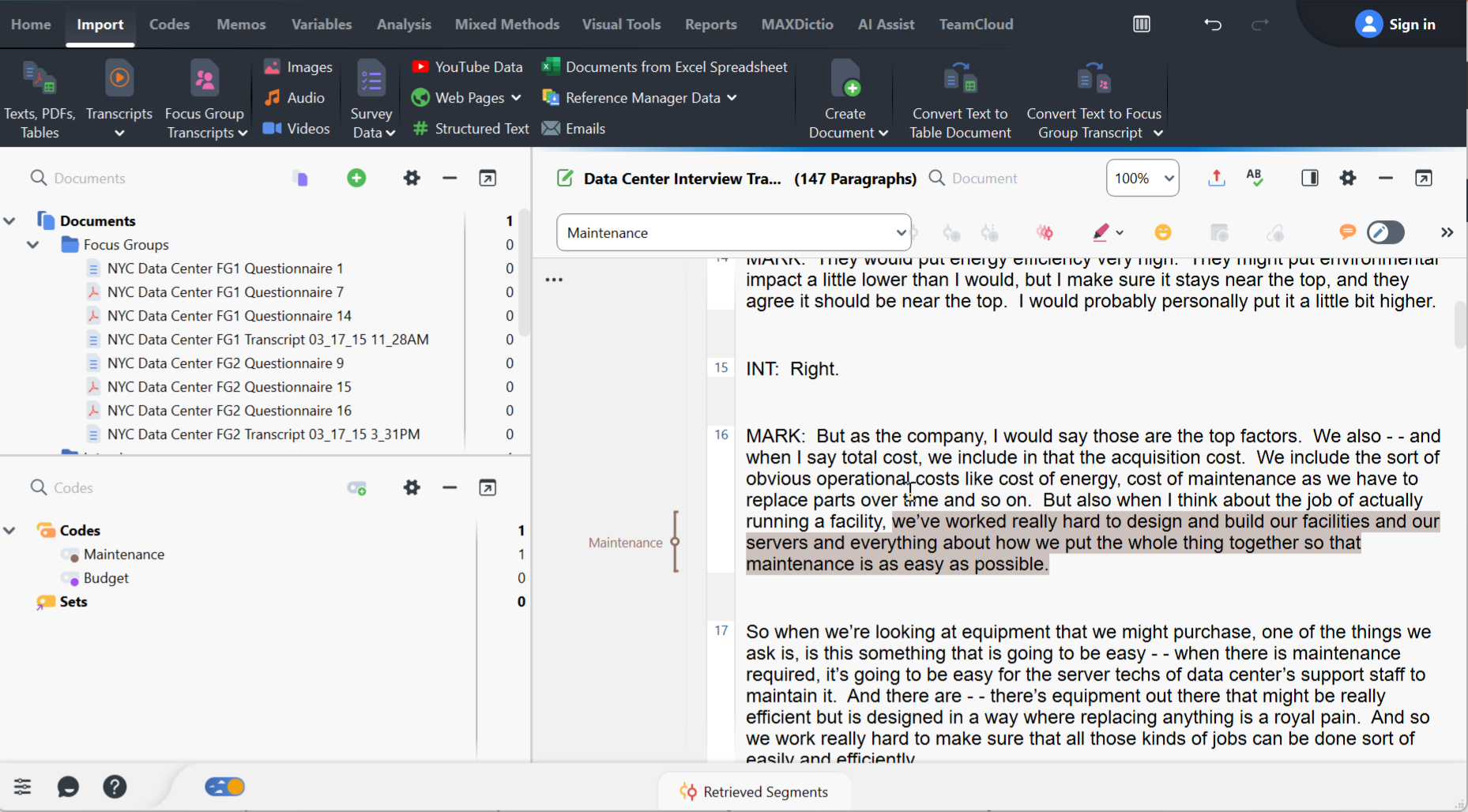Click the Undo arrow icon
This screenshot has height=812, width=1468.
coord(1213,24)
